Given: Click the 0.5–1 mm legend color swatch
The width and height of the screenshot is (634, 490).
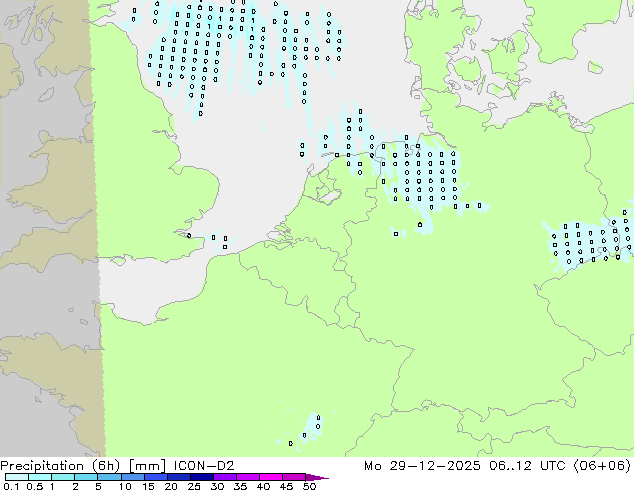Looking at the screenshot, I should [40, 477].
